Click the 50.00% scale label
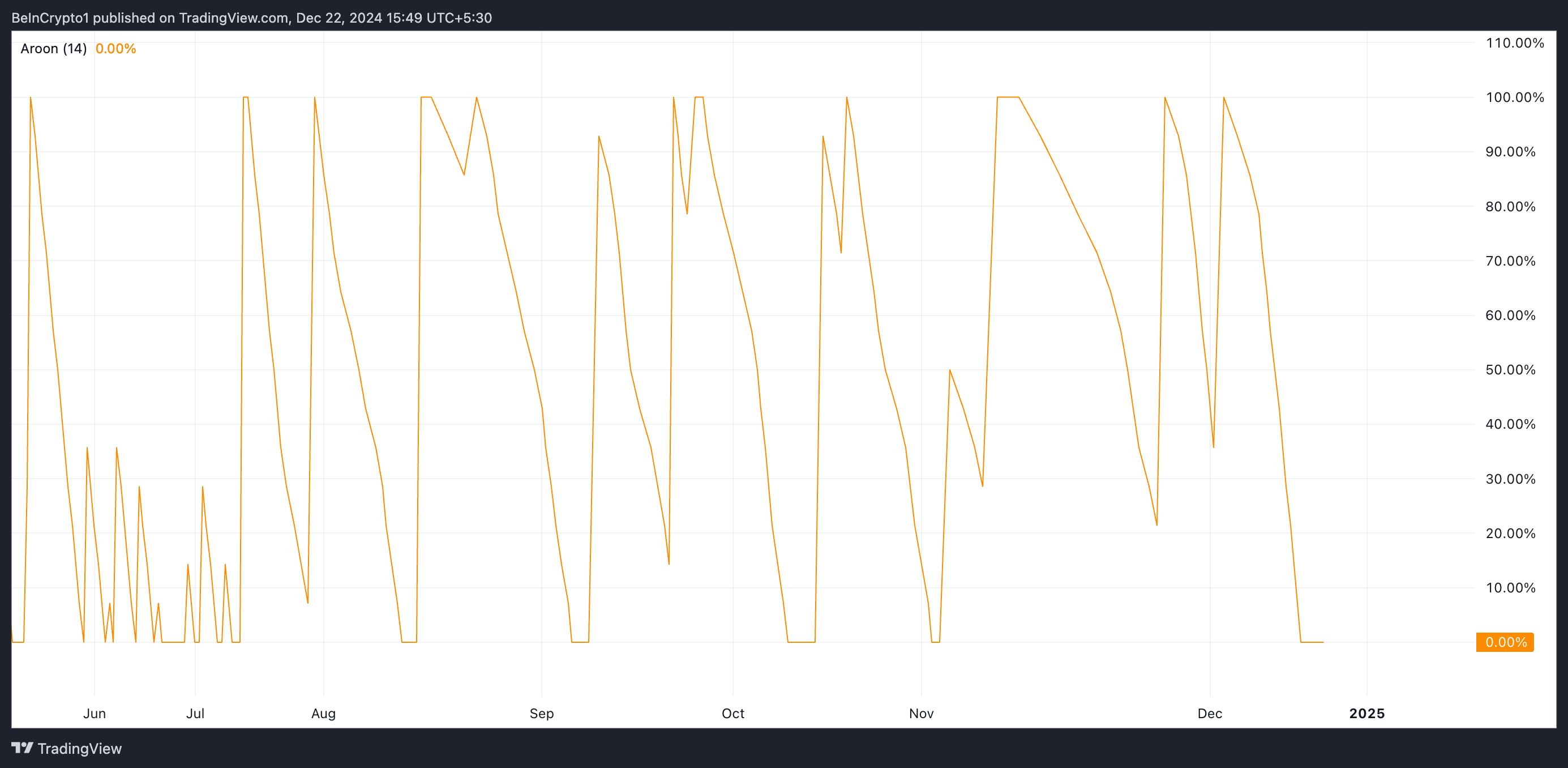The height and width of the screenshot is (768, 1568). [x=1510, y=370]
